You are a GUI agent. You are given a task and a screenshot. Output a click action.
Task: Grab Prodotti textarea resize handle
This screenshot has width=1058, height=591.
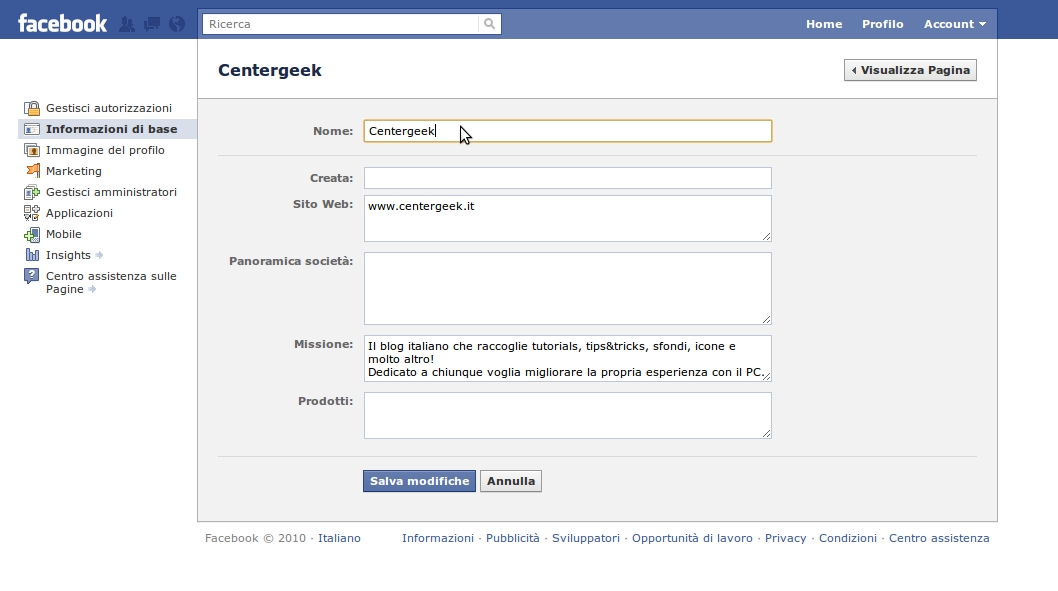point(767,433)
